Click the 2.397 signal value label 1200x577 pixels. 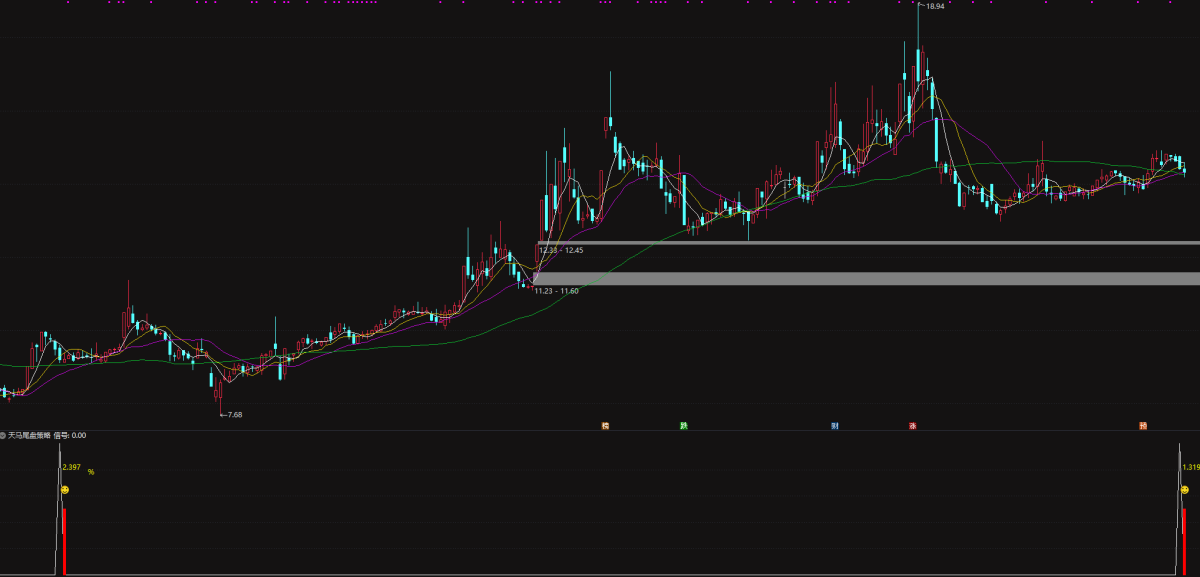[71, 467]
